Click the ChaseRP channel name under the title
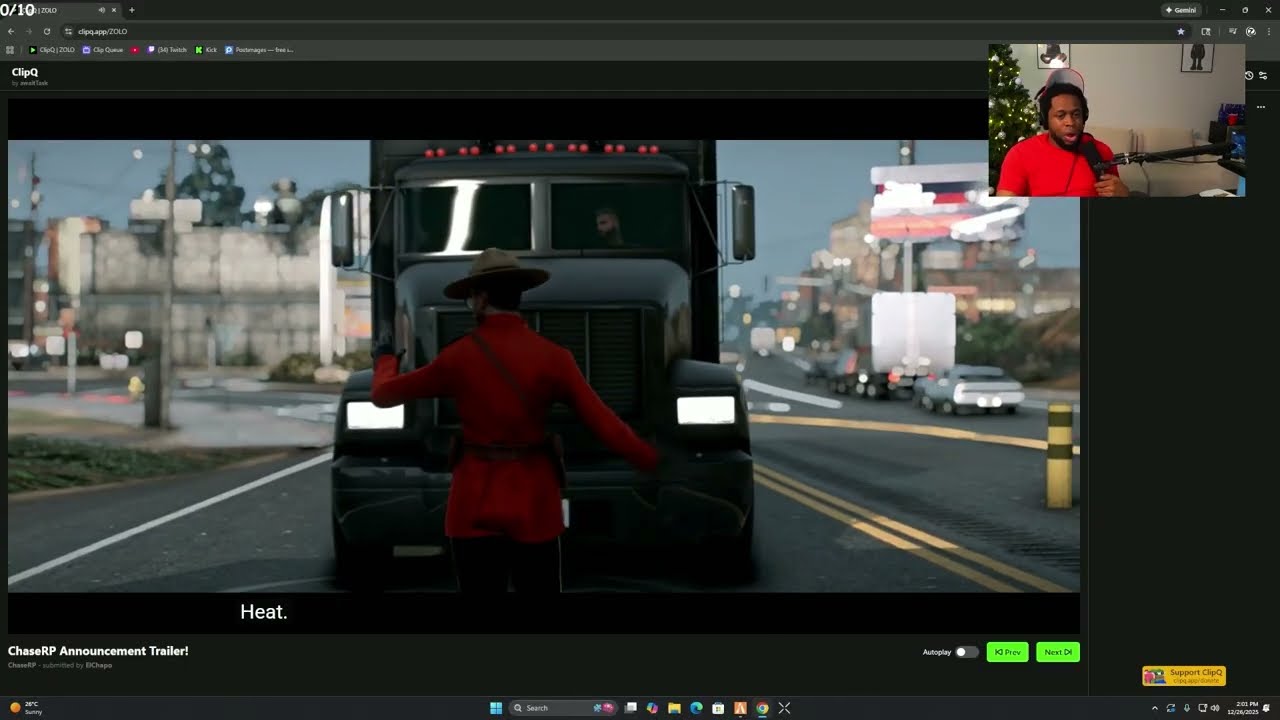 pos(22,665)
